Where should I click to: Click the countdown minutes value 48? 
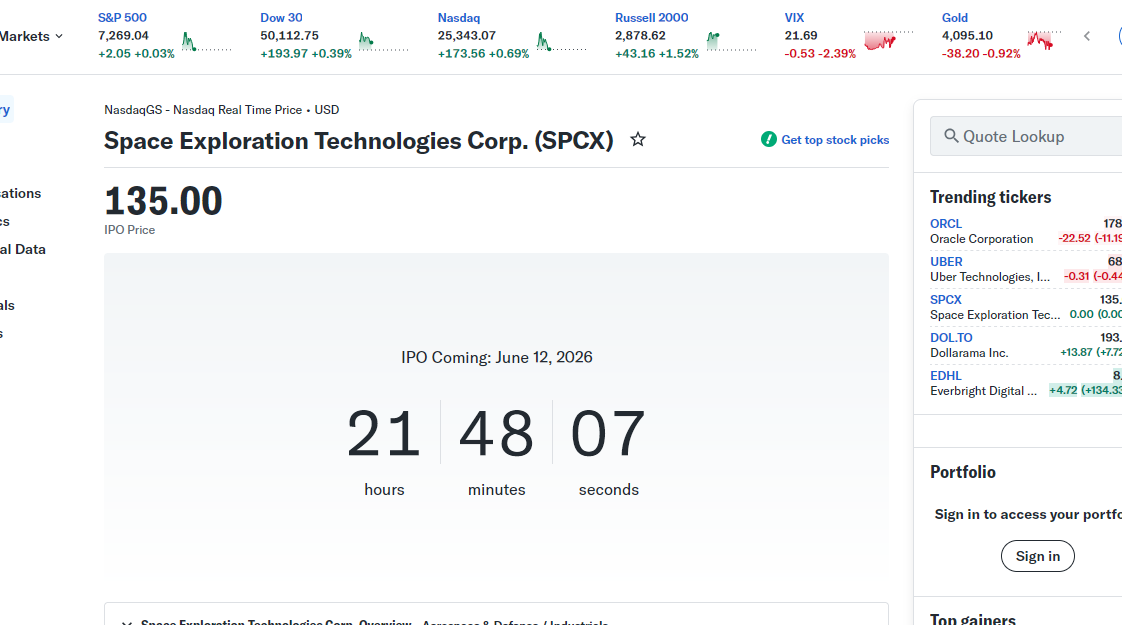pyautogui.click(x=497, y=433)
